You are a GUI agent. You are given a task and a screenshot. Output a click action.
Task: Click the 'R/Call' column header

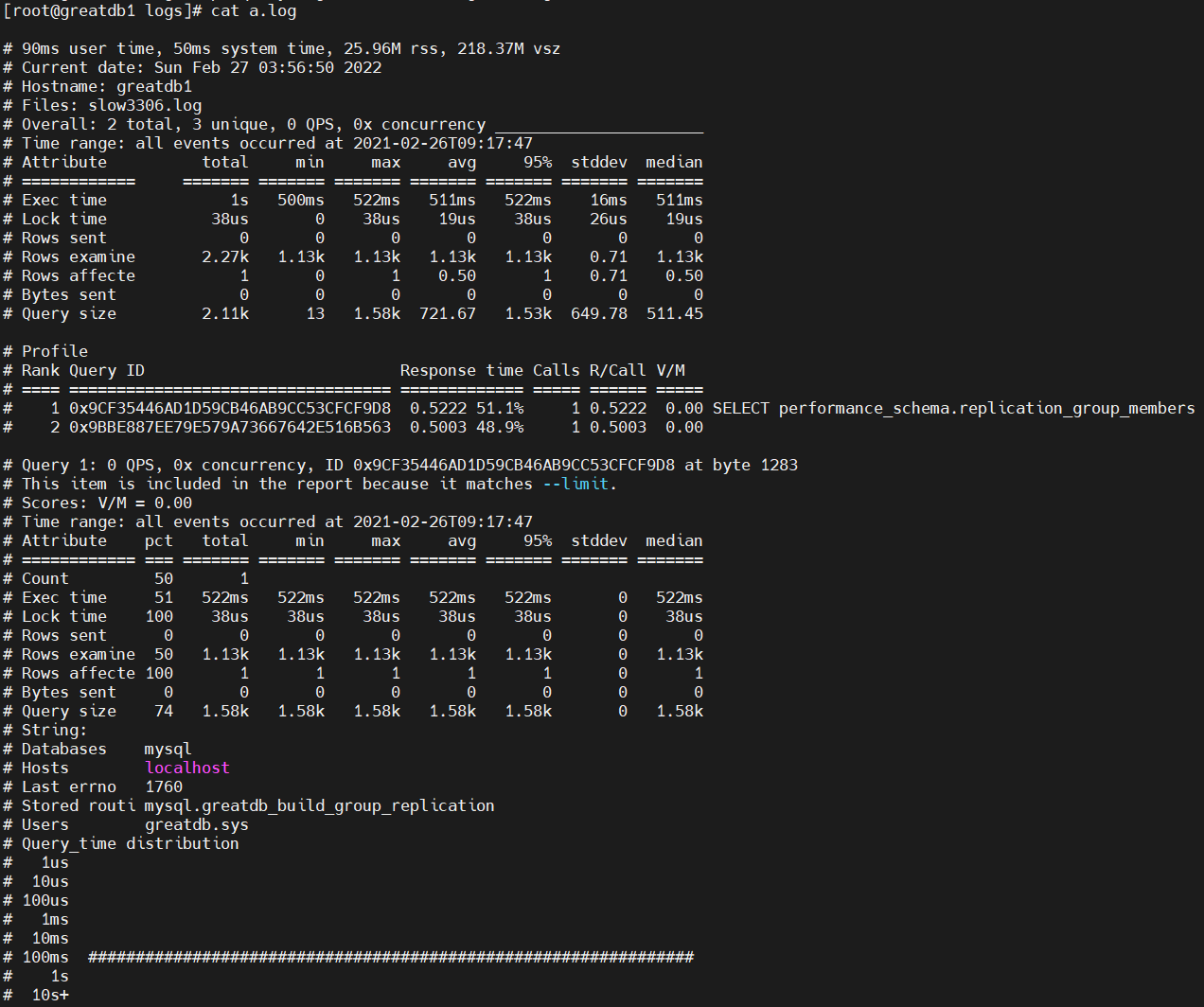[x=618, y=370]
